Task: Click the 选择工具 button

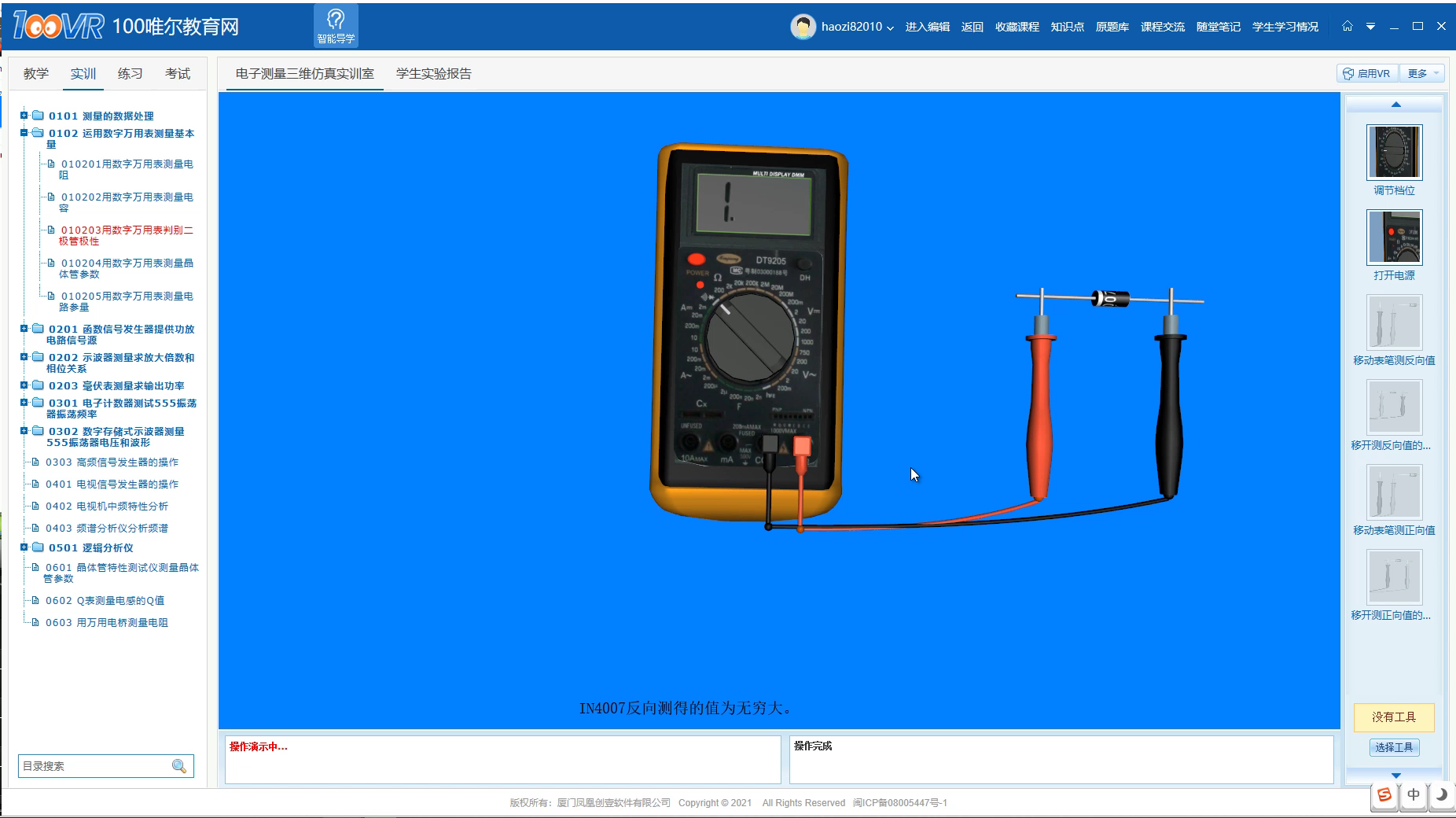Action: click(1394, 747)
